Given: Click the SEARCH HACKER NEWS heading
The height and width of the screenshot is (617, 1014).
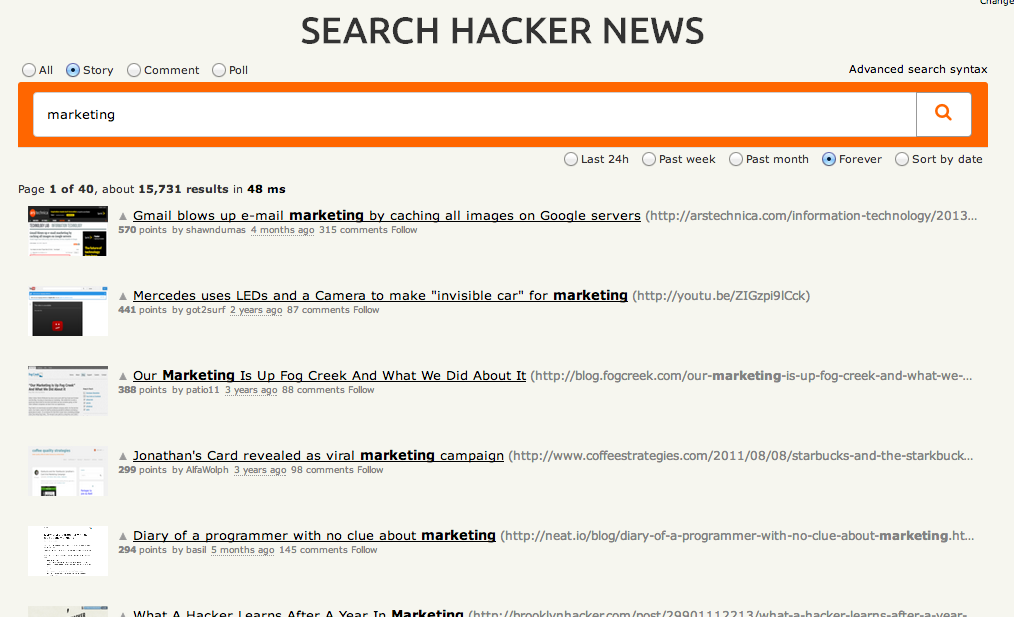Looking at the screenshot, I should [x=502, y=31].
